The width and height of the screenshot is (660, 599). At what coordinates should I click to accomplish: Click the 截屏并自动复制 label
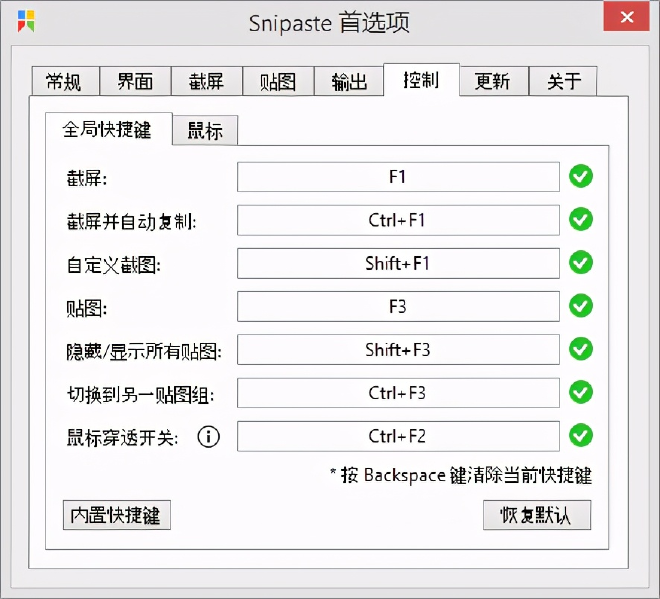tap(131, 221)
